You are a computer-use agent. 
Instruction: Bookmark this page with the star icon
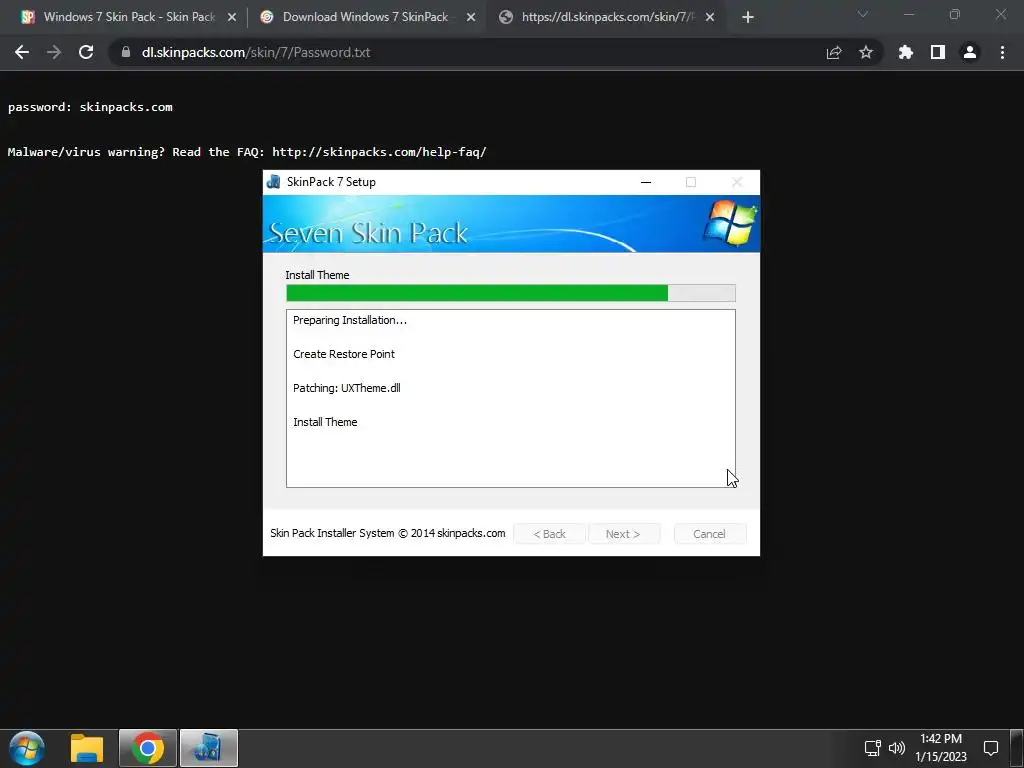coord(866,52)
